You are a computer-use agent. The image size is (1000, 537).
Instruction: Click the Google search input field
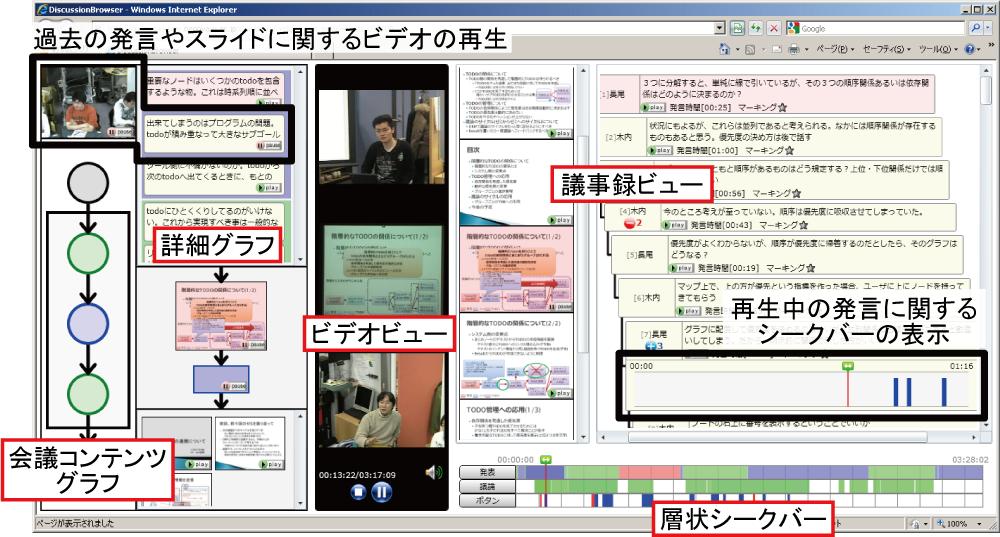[x=882, y=28]
